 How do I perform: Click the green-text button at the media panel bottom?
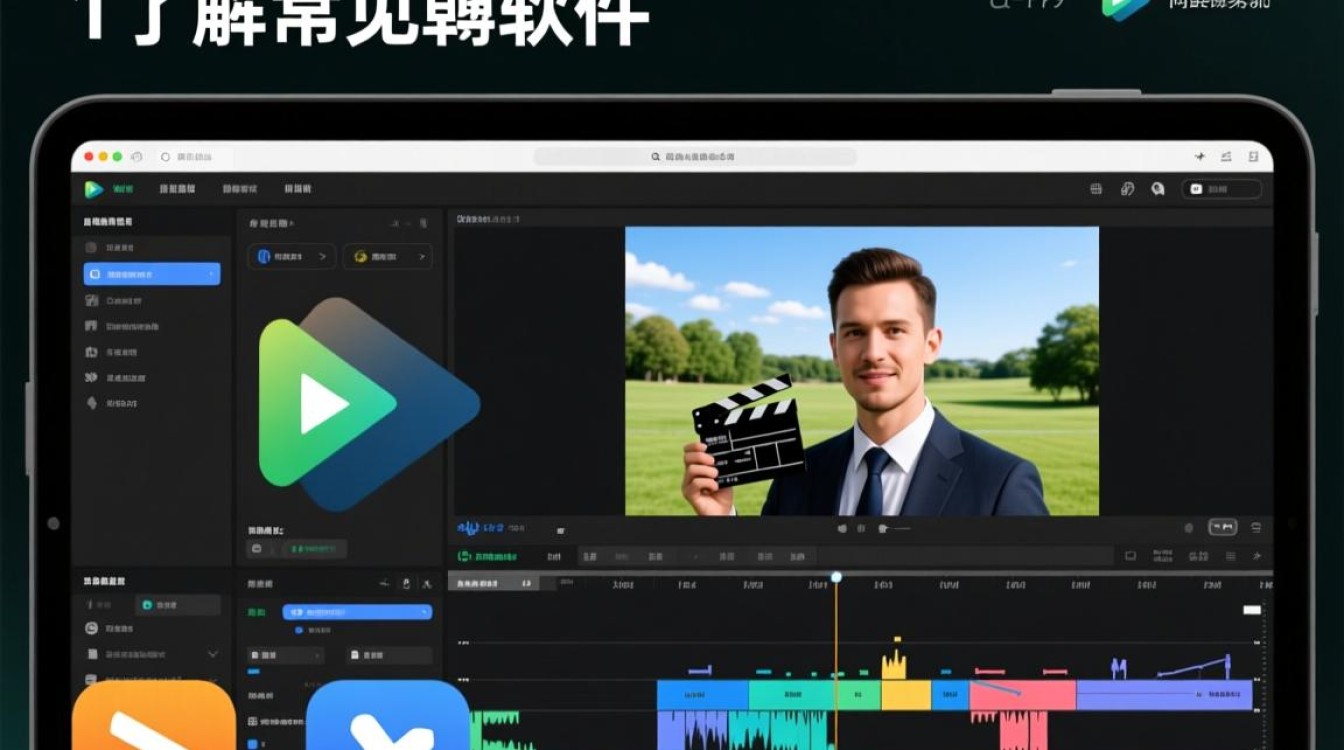(313, 549)
